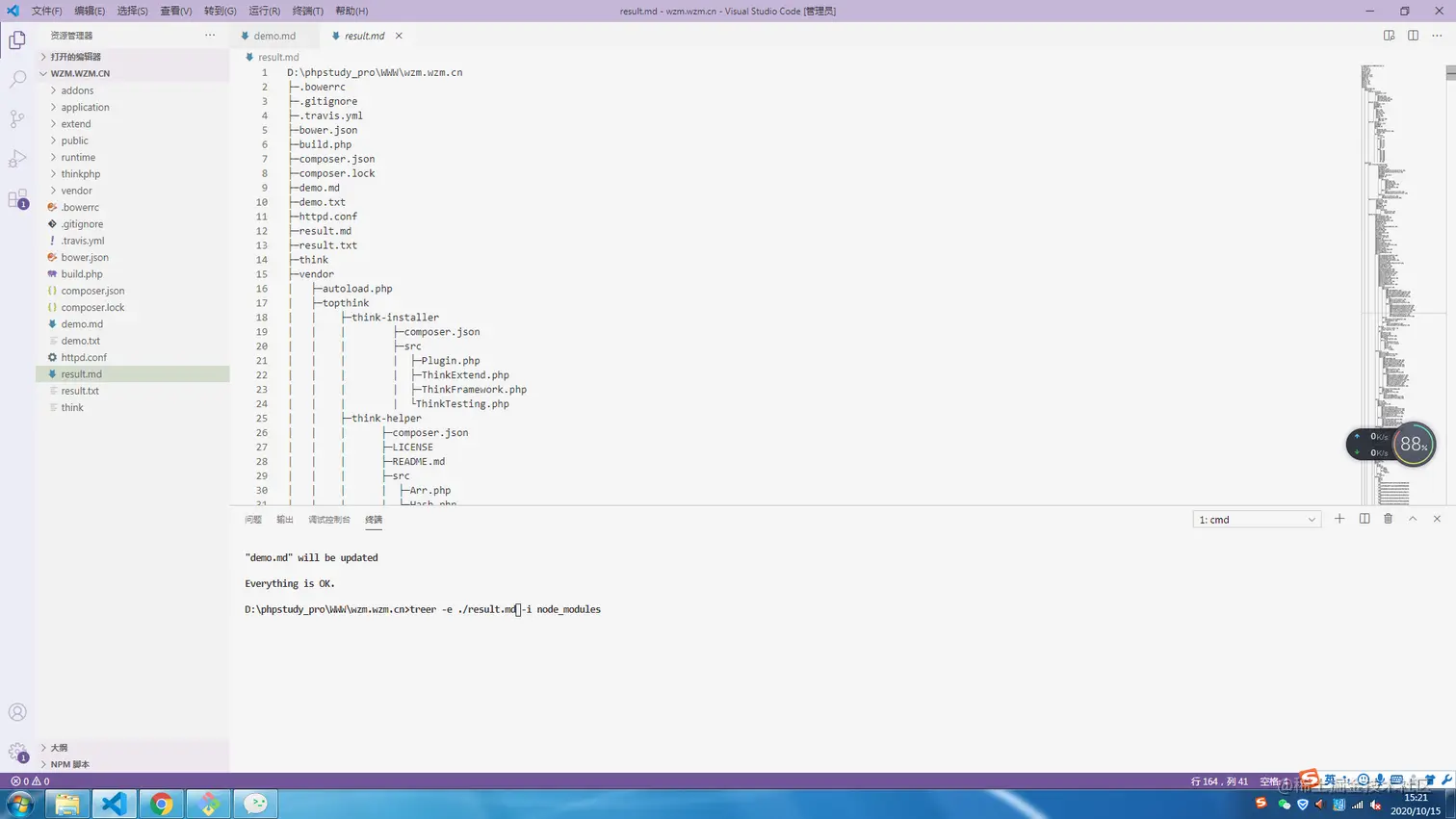Expand the addons folder
Screen dimensions: 1456x819
(x=133, y=90)
